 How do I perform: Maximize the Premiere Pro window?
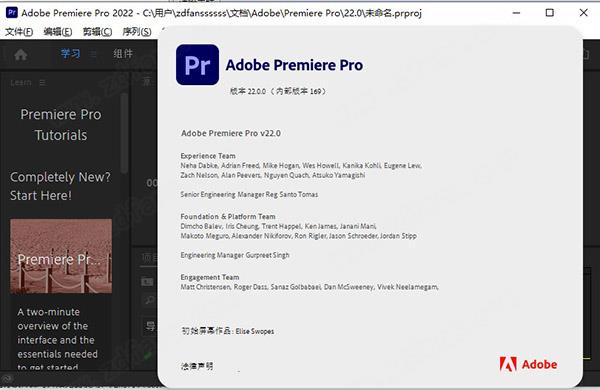tap(549, 13)
